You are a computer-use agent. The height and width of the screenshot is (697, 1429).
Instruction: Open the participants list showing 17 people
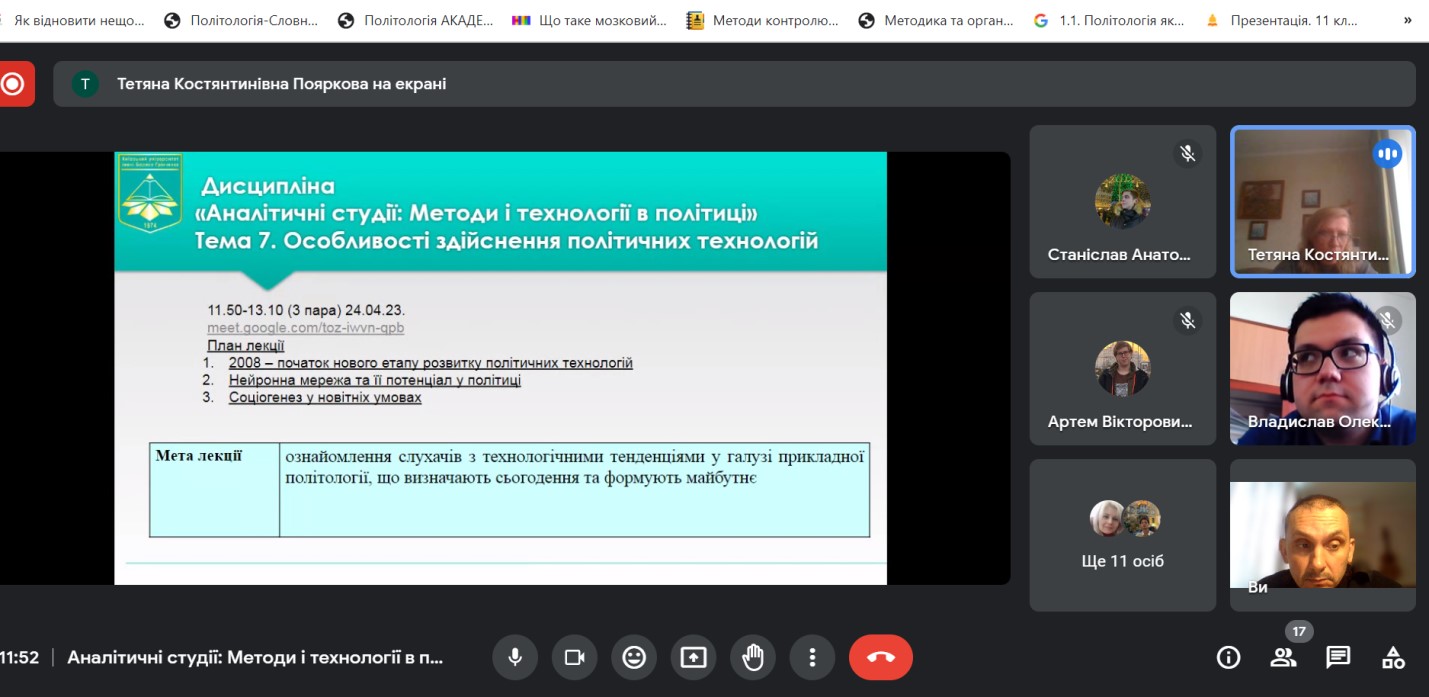1284,657
